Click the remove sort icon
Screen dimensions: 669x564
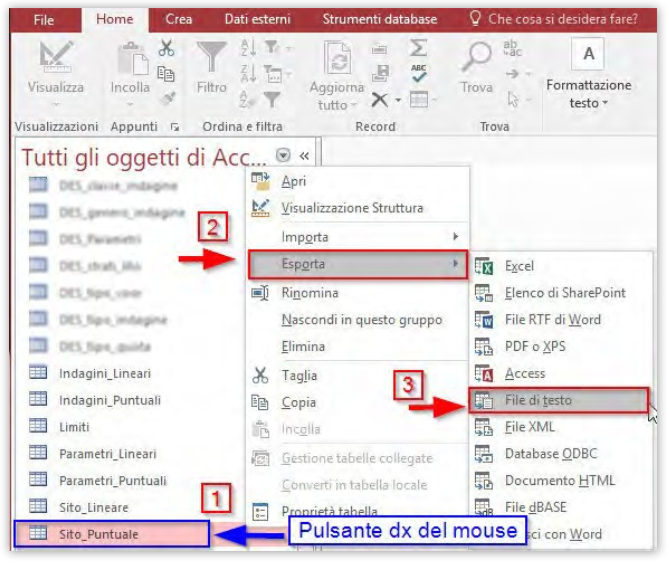point(247,99)
